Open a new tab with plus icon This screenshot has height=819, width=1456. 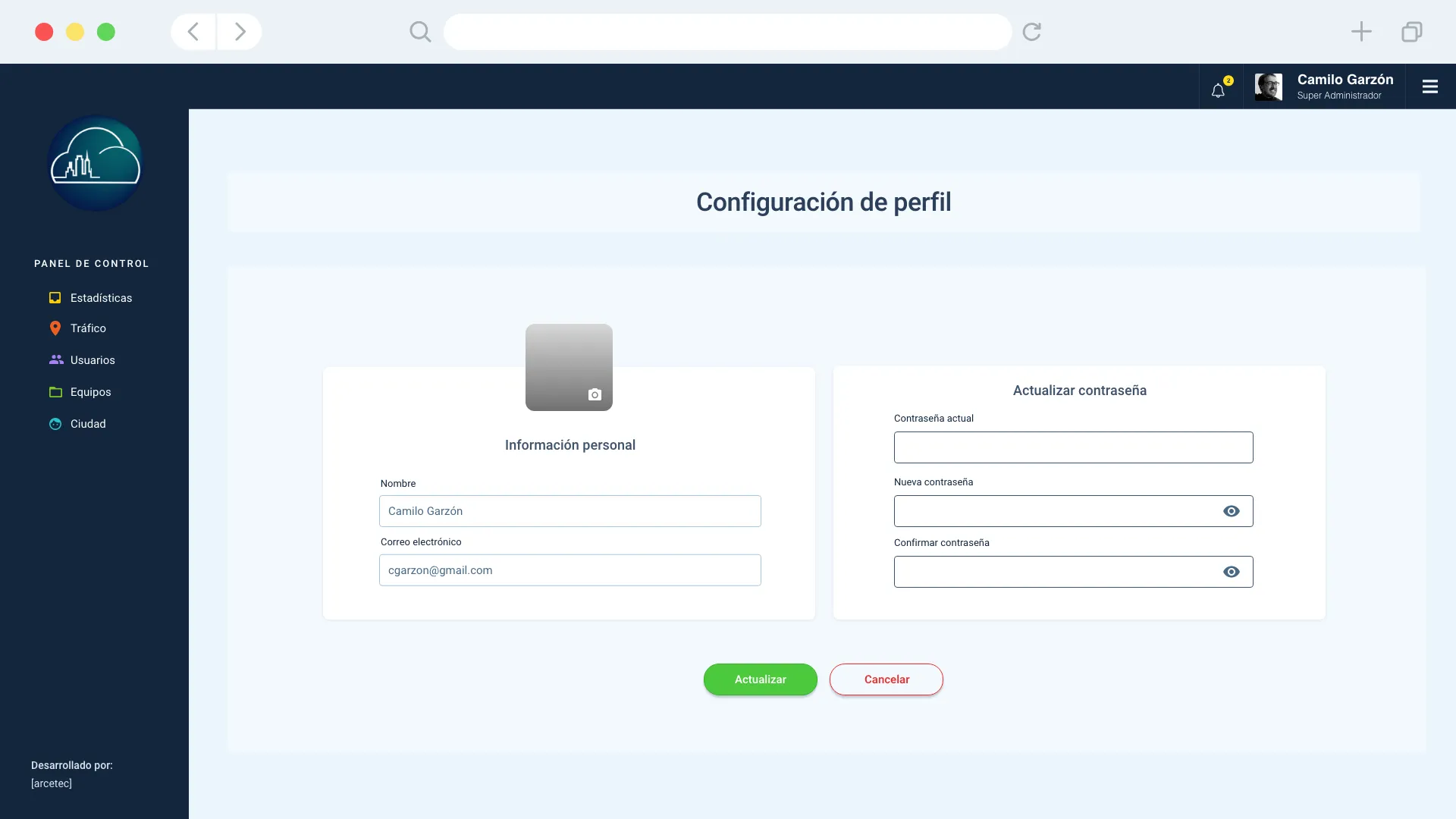tap(1361, 32)
